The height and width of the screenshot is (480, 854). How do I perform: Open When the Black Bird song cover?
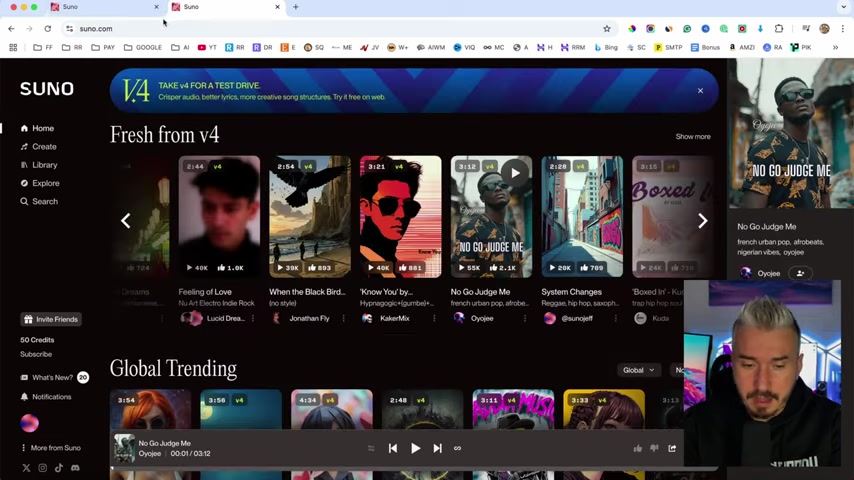pyautogui.click(x=310, y=217)
